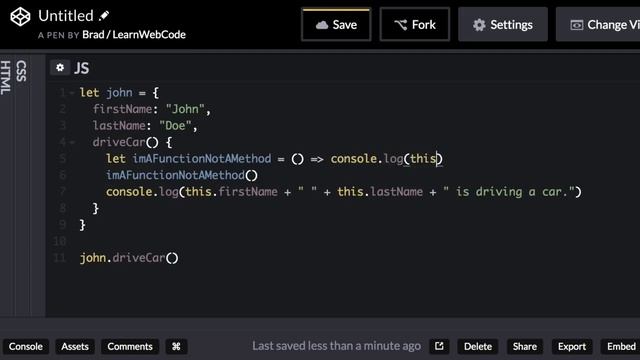Viewport: 640px width, 360px height.
Task: Click on 'firstName: "John",' code line
Action: click(151, 109)
